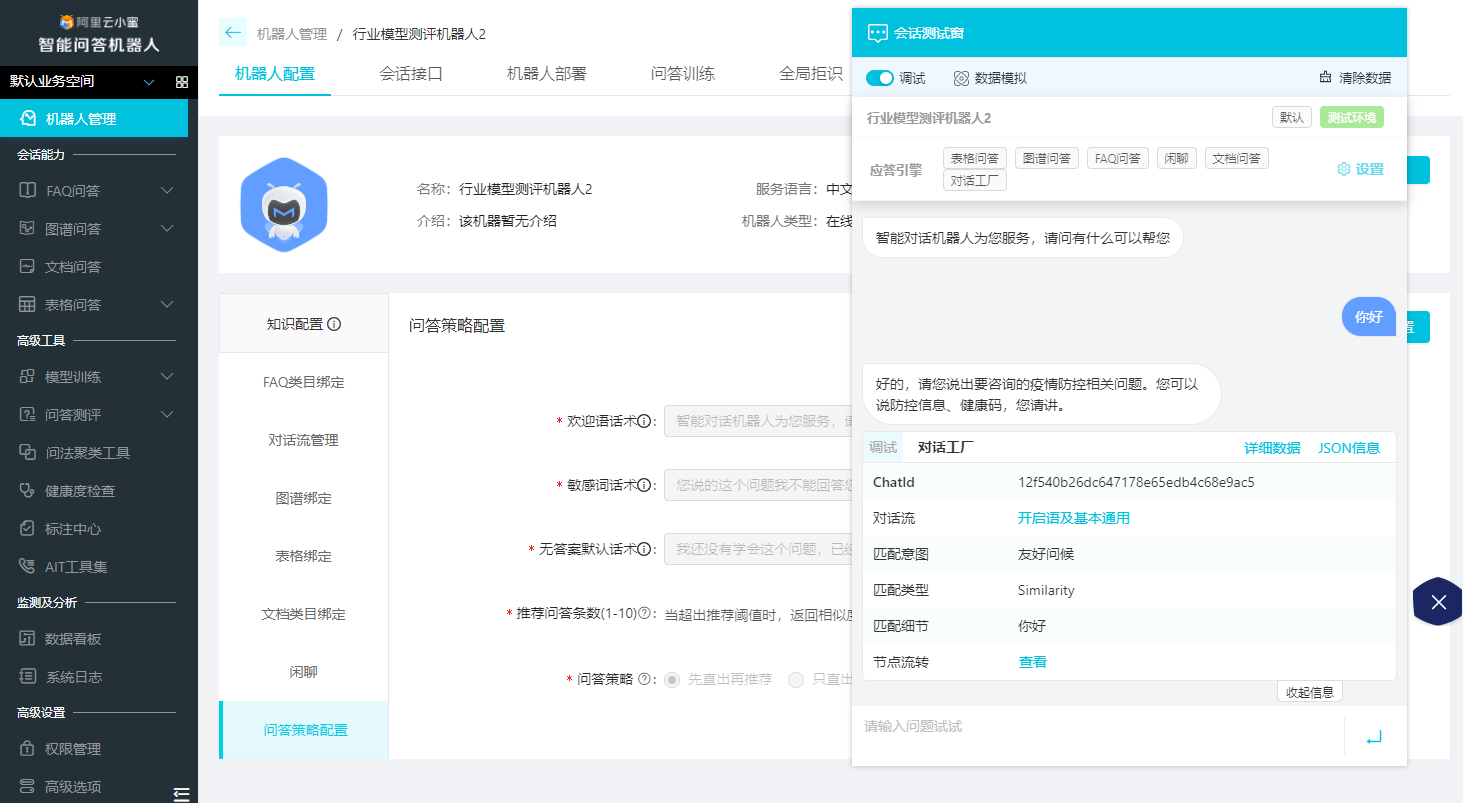The height and width of the screenshot is (803, 1463).
Task: Click the 标注中心 icon
Action: [x=28, y=529]
